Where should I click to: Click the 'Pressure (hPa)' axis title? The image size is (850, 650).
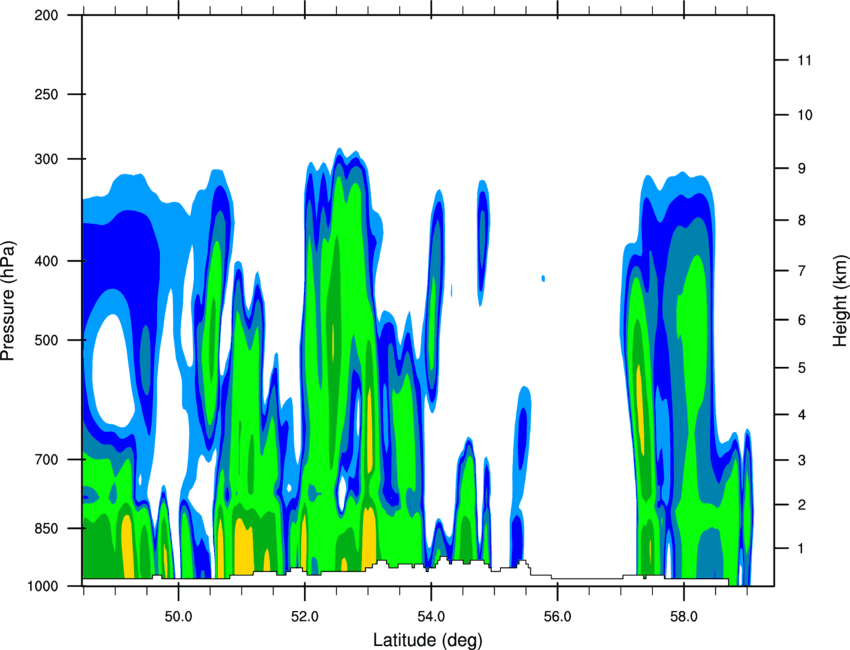(x=8, y=301)
